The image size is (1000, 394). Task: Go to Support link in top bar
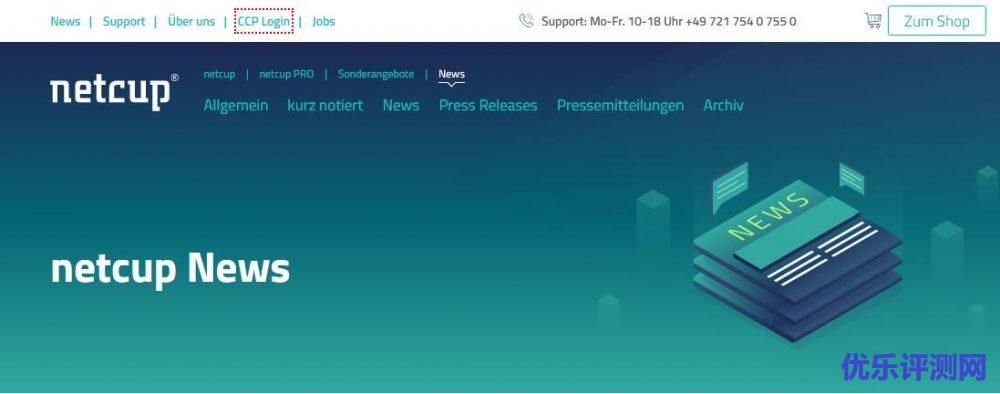[x=124, y=21]
